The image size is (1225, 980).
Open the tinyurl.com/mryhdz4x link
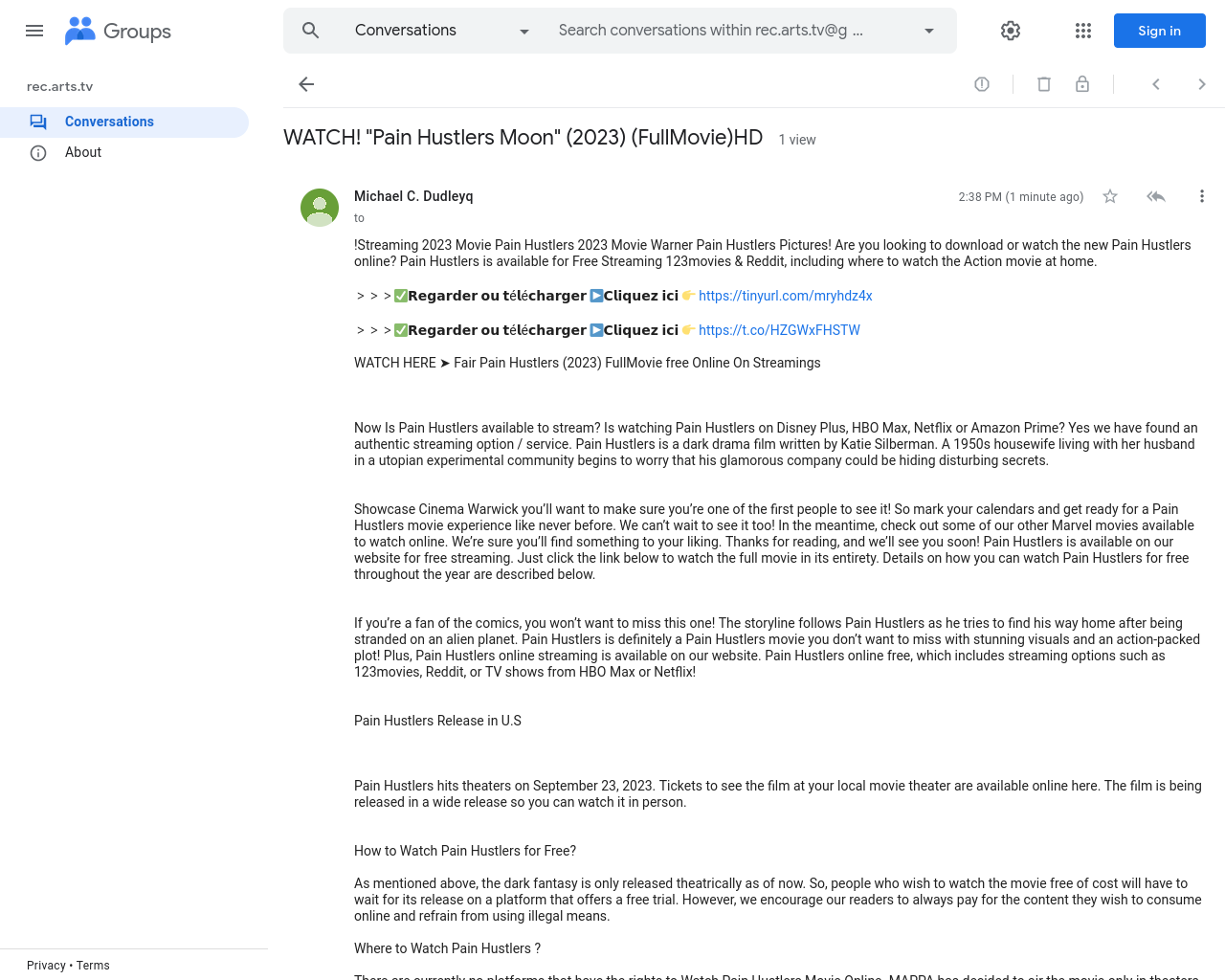[x=786, y=296]
